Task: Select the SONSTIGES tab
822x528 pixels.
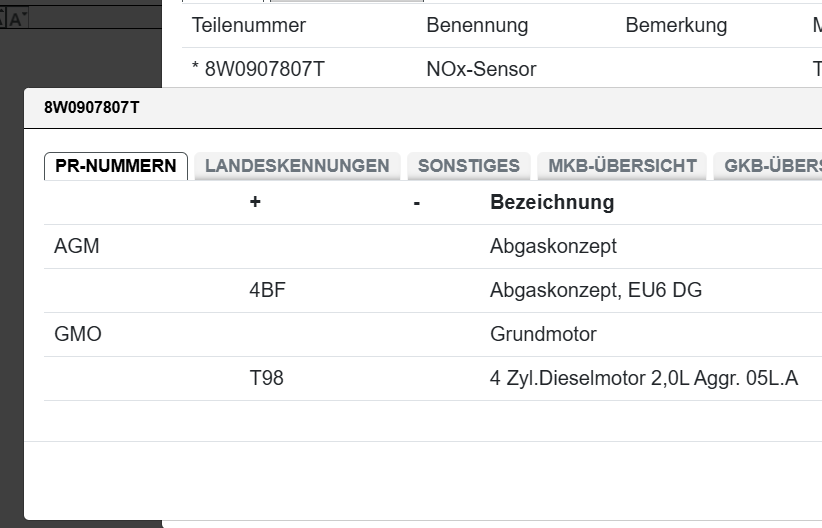Action: point(468,166)
